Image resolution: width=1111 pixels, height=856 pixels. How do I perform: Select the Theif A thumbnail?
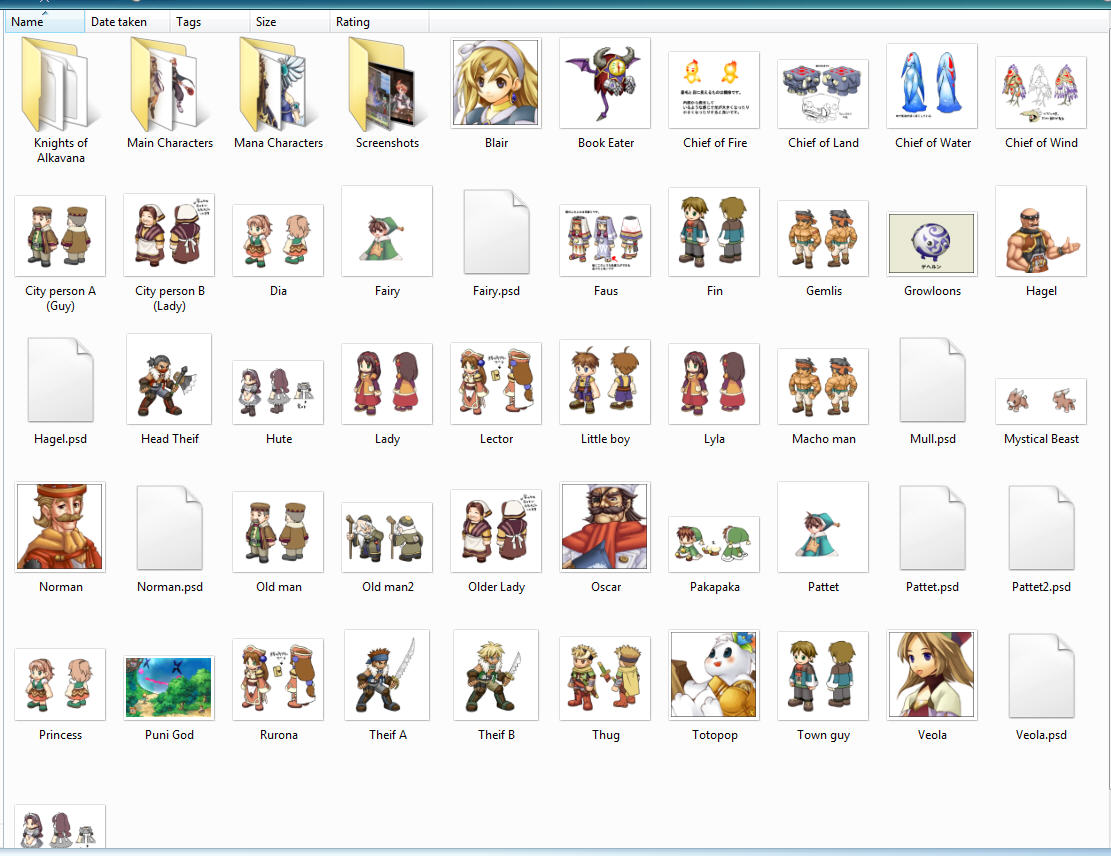point(388,675)
